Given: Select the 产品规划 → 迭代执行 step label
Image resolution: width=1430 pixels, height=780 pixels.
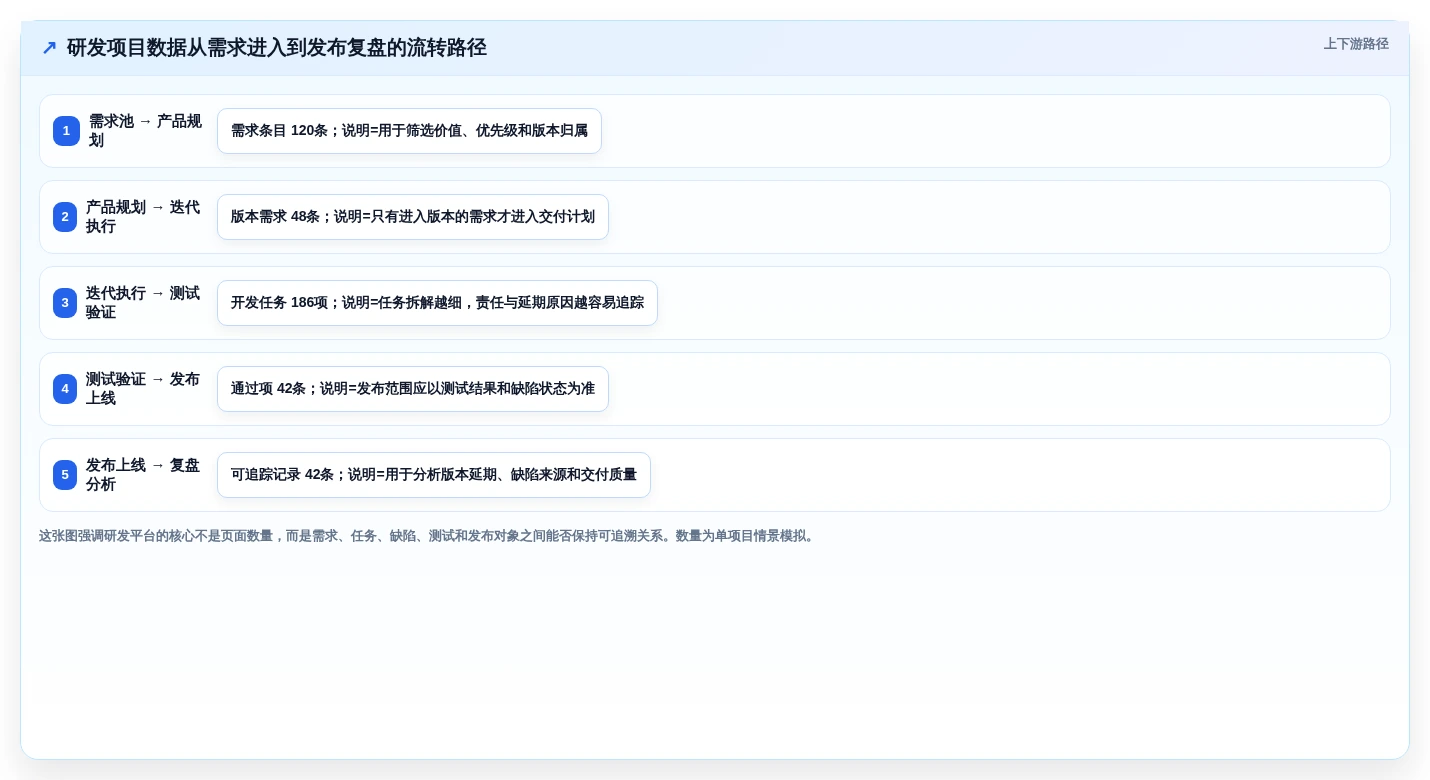Looking at the screenshot, I should tap(144, 217).
